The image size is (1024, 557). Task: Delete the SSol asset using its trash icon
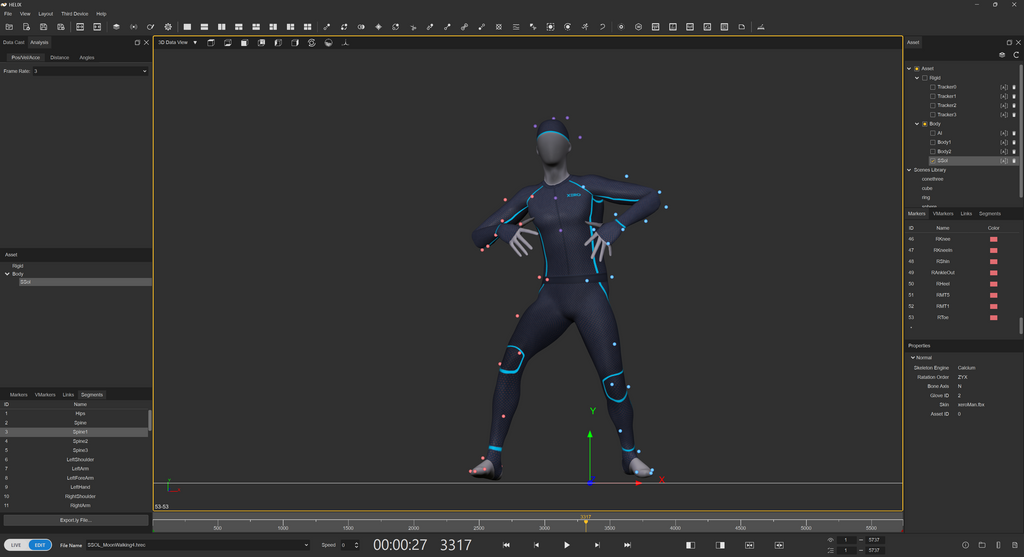pyautogui.click(x=1014, y=161)
